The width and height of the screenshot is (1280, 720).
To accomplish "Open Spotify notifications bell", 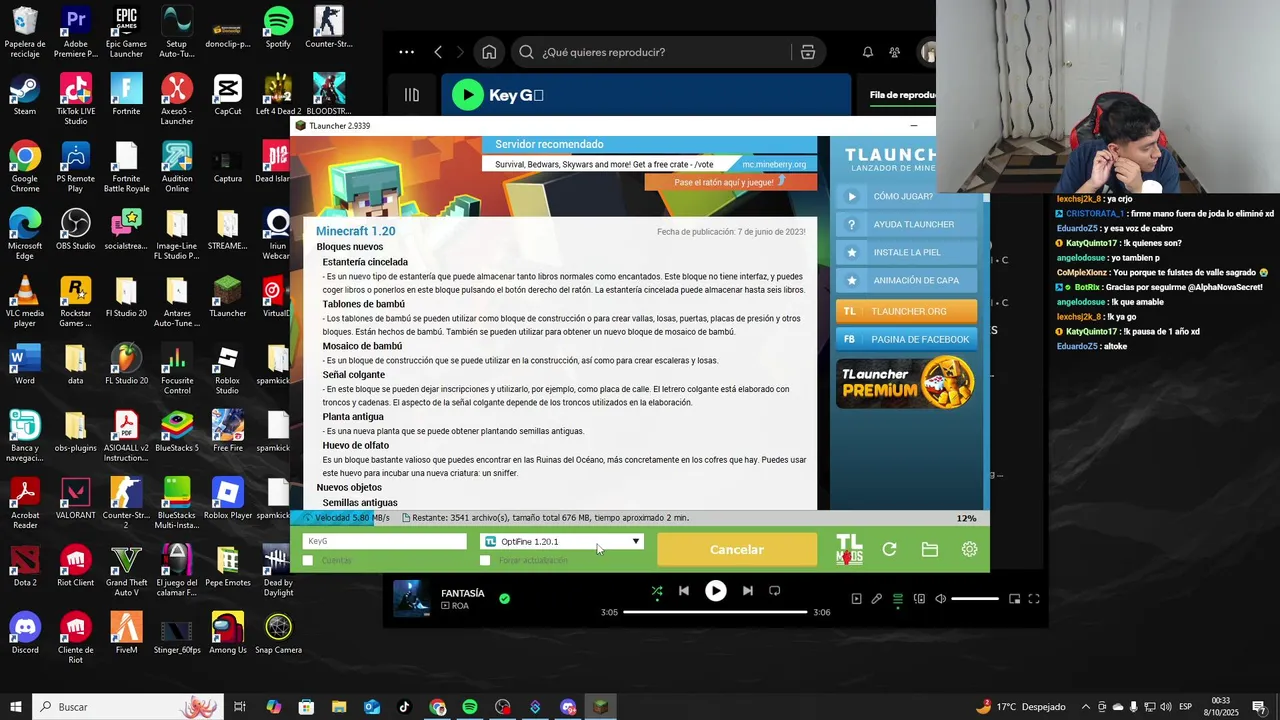I will point(868,52).
